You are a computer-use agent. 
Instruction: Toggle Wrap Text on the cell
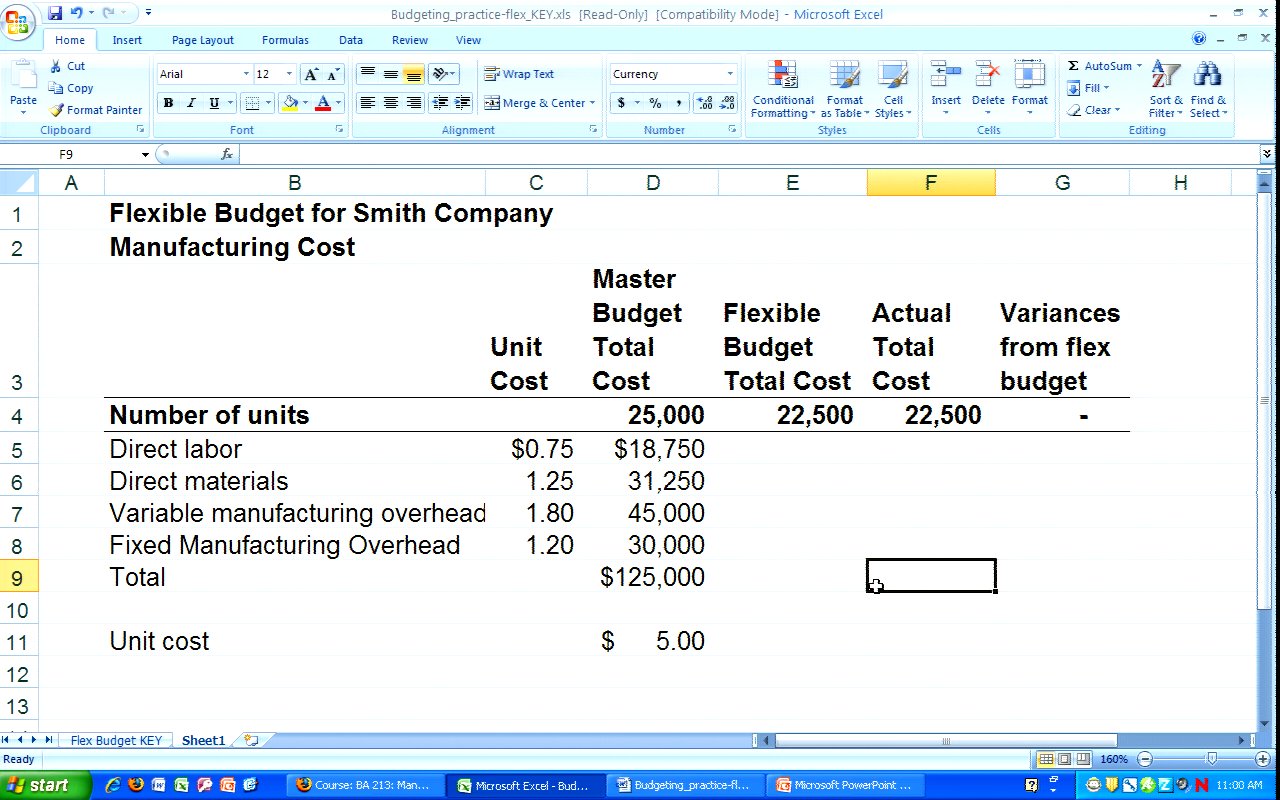[519, 74]
